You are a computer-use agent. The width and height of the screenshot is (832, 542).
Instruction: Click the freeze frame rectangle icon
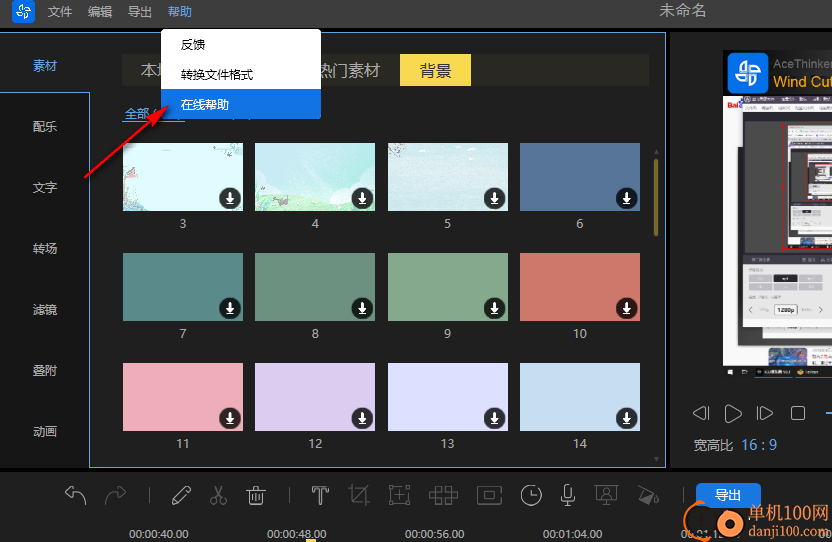click(x=489, y=495)
